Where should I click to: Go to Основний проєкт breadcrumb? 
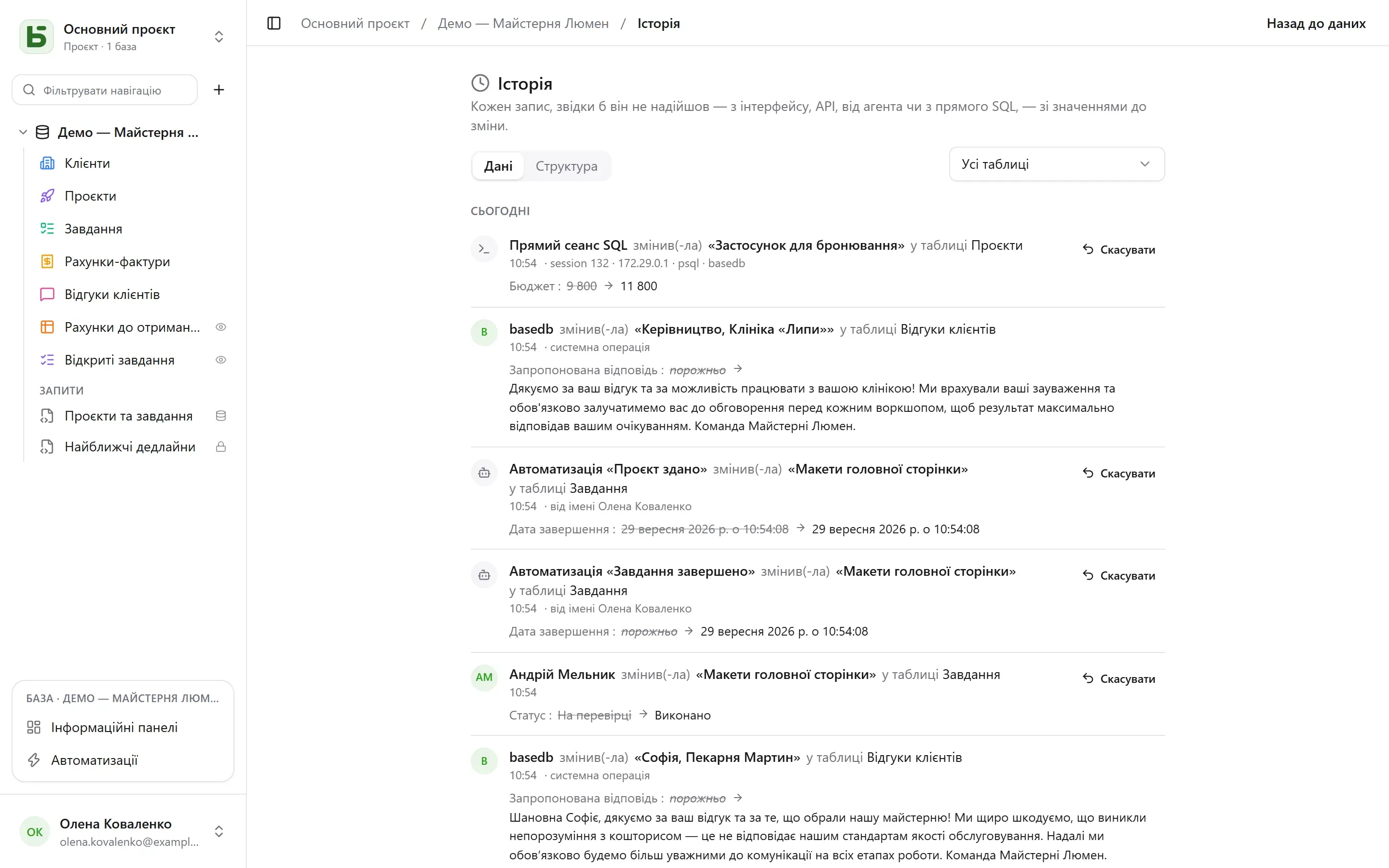[x=354, y=24]
